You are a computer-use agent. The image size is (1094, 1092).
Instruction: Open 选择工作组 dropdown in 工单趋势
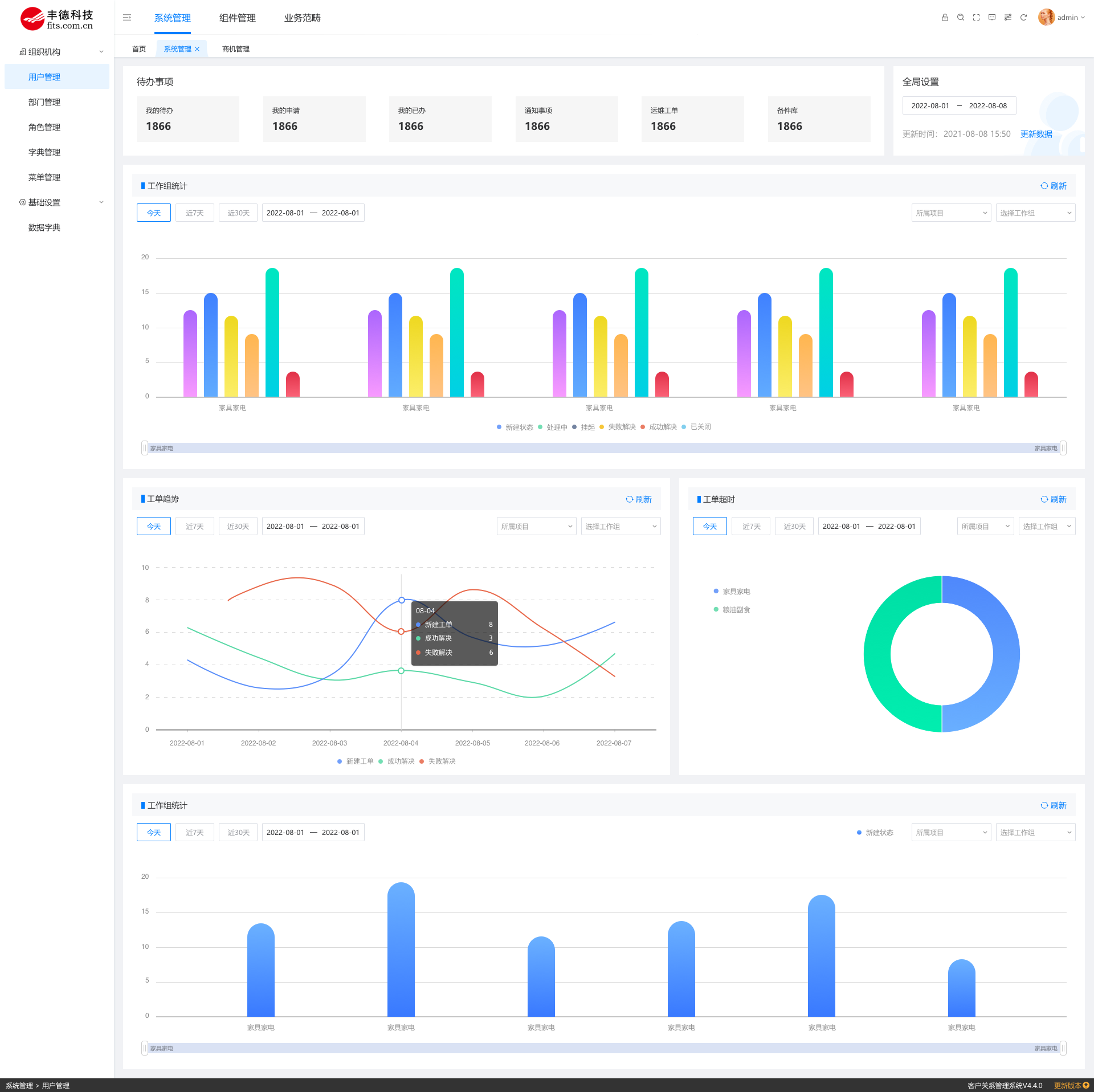[621, 526]
